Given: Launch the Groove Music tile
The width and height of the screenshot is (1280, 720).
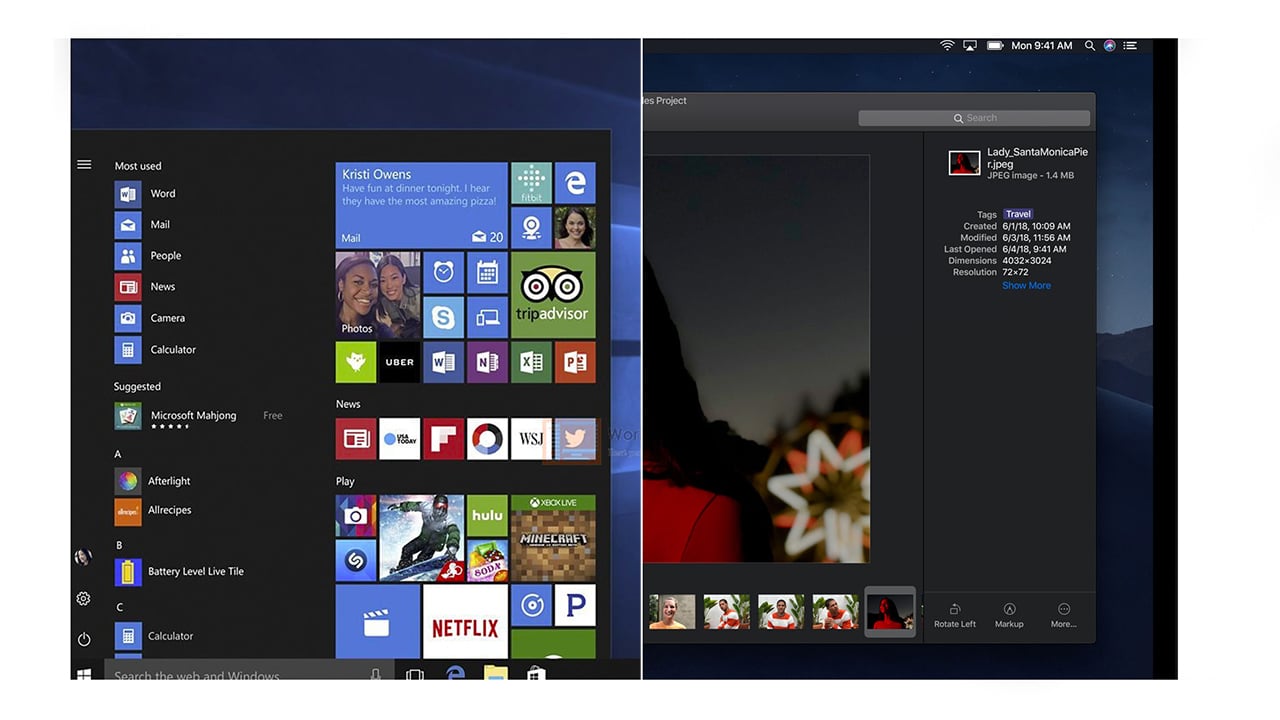Looking at the screenshot, I should click(531, 605).
